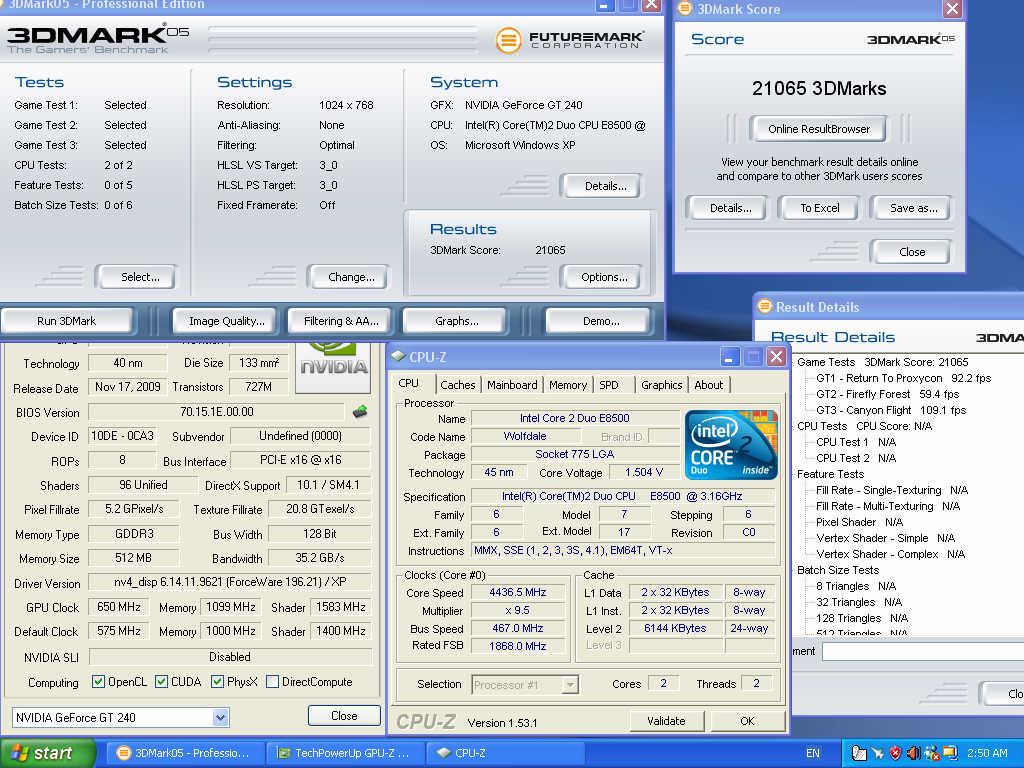Click the Result Details window title icon
Viewport: 1024px width, 768px height.
(x=764, y=306)
